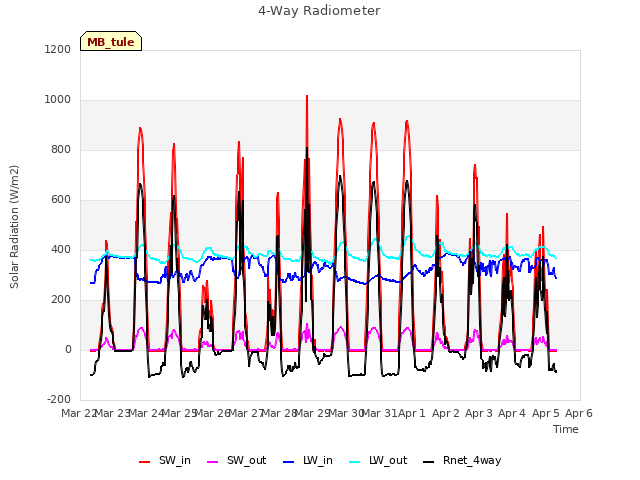Click the Apr 6 x-axis label
The height and width of the screenshot is (480, 640).
click(579, 413)
